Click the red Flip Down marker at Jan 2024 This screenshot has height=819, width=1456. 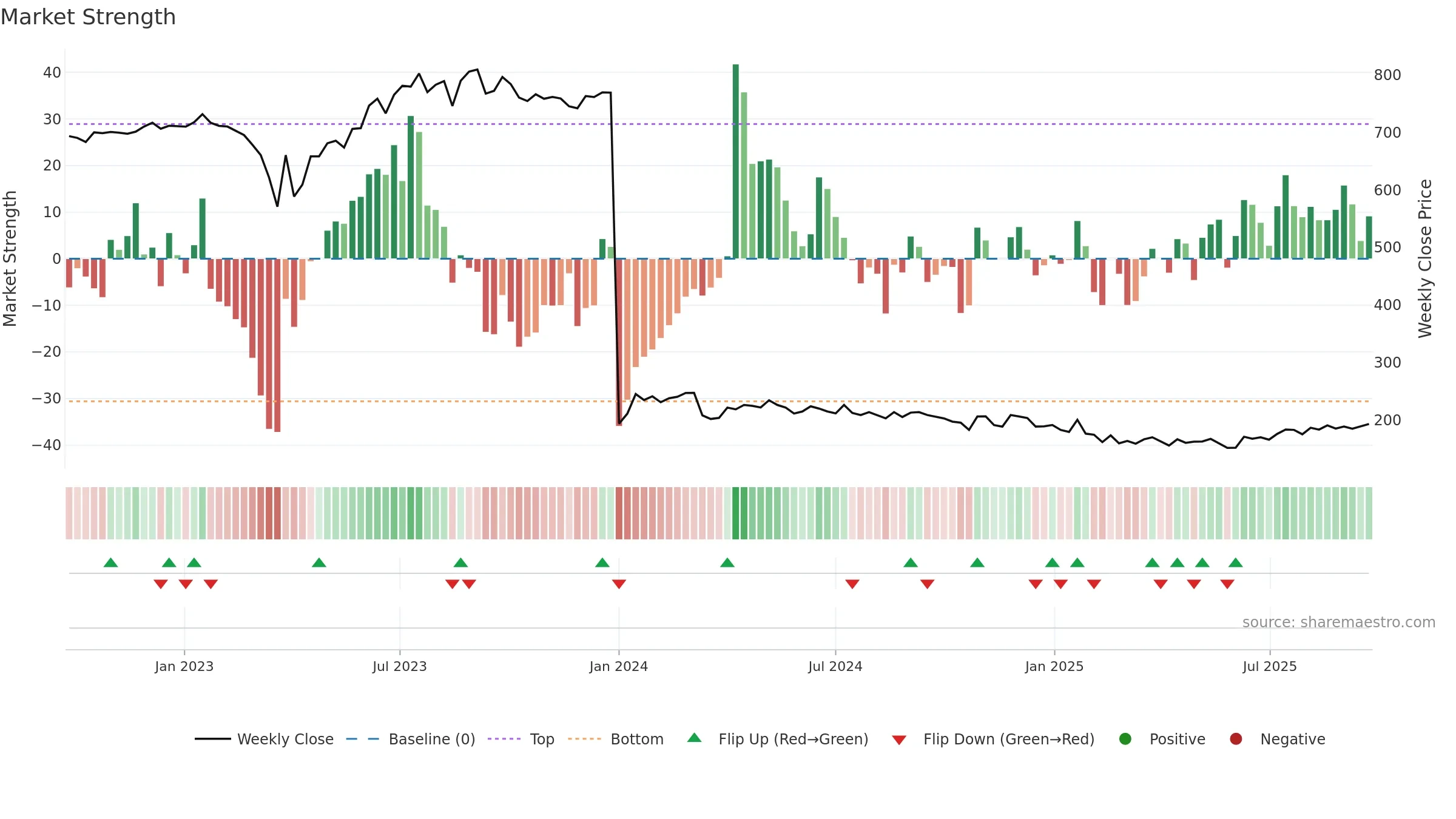click(619, 584)
